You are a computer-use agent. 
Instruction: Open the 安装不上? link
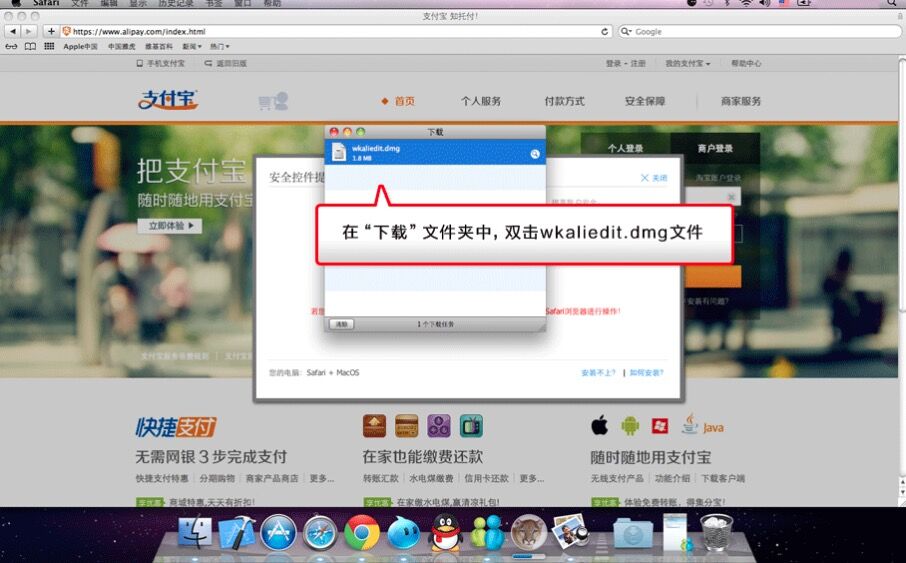pos(598,373)
